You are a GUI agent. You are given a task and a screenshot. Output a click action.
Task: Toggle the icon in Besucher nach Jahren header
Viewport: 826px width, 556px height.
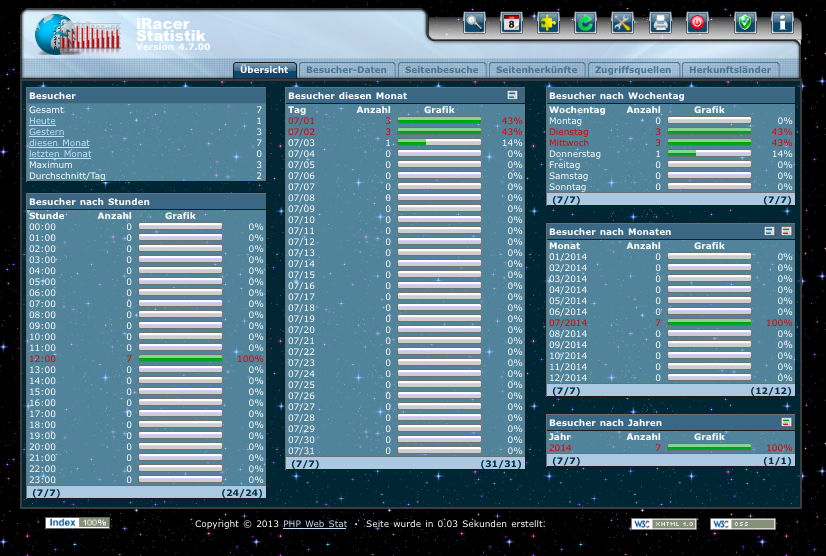click(786, 423)
